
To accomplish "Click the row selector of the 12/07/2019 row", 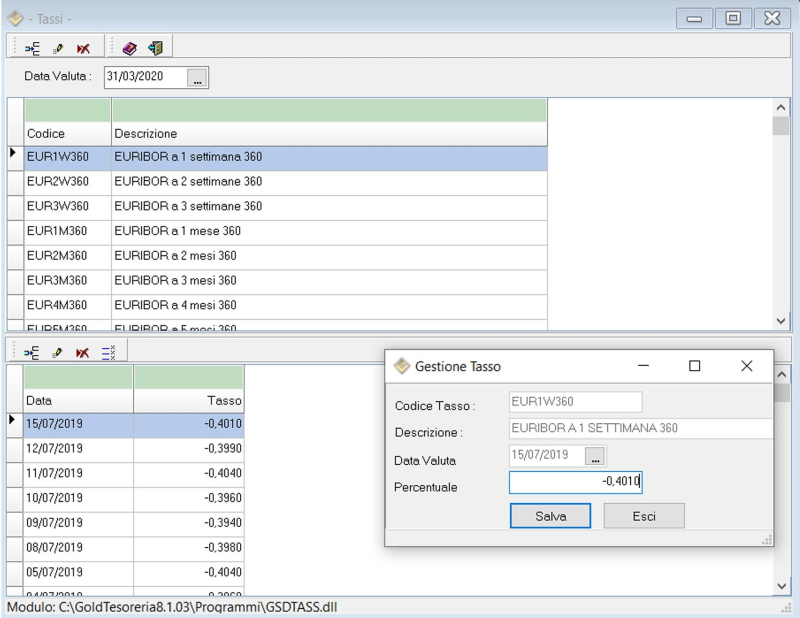I will click(x=15, y=450).
